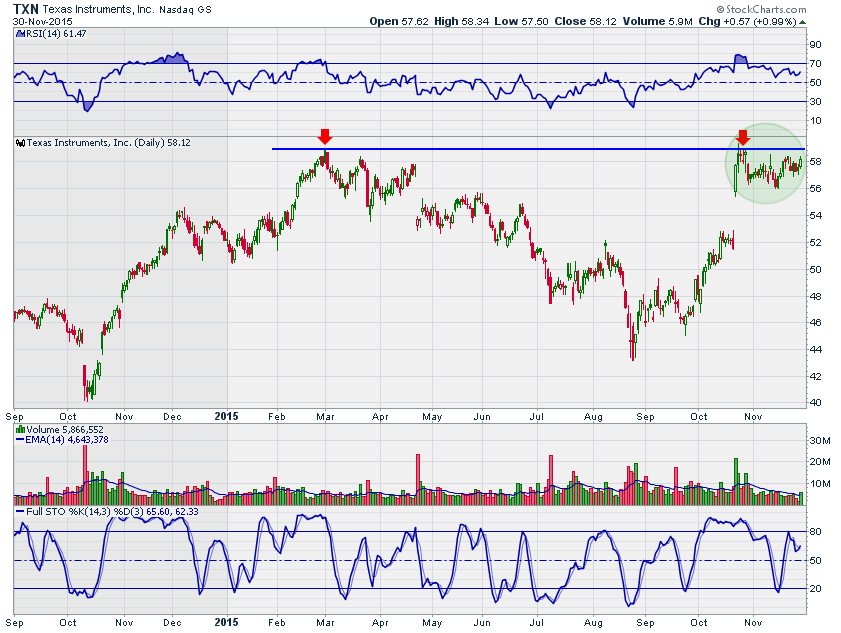
Task: Click the 2015 year label on price chart date axis
Action: pyautogui.click(x=226, y=416)
